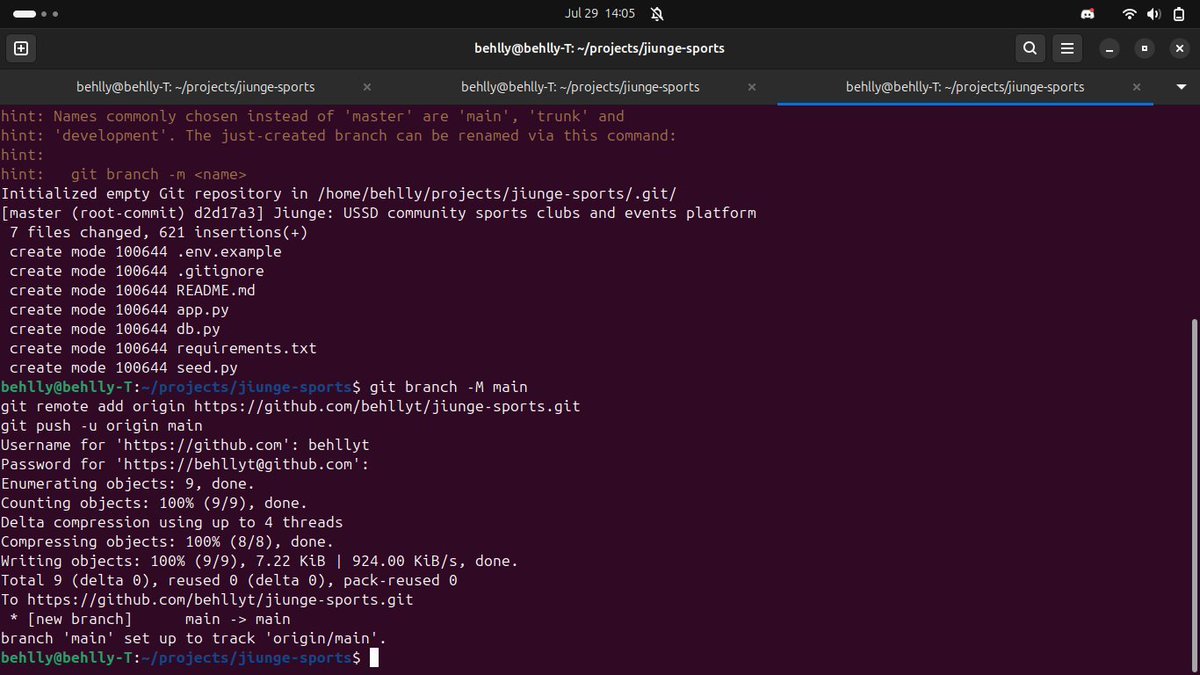Minimize the terminal window
The width and height of the screenshot is (1200, 675).
tap(1109, 48)
